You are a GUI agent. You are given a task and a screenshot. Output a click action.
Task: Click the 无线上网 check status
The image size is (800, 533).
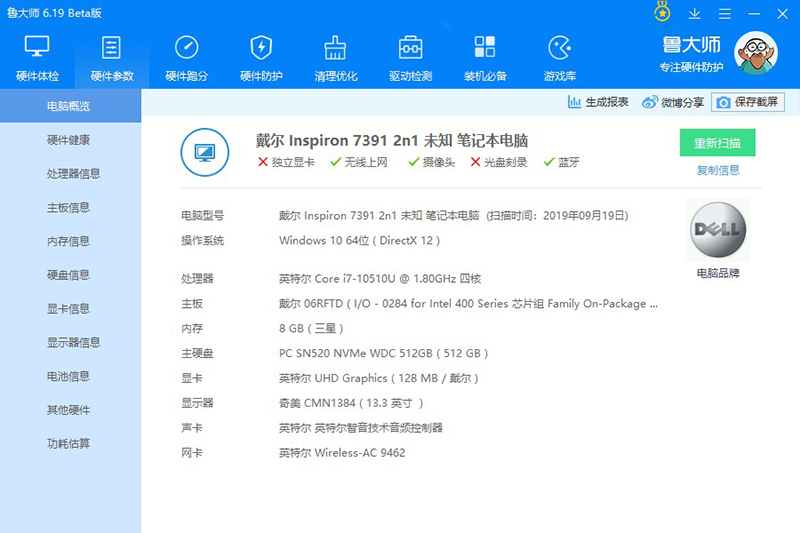coord(359,162)
